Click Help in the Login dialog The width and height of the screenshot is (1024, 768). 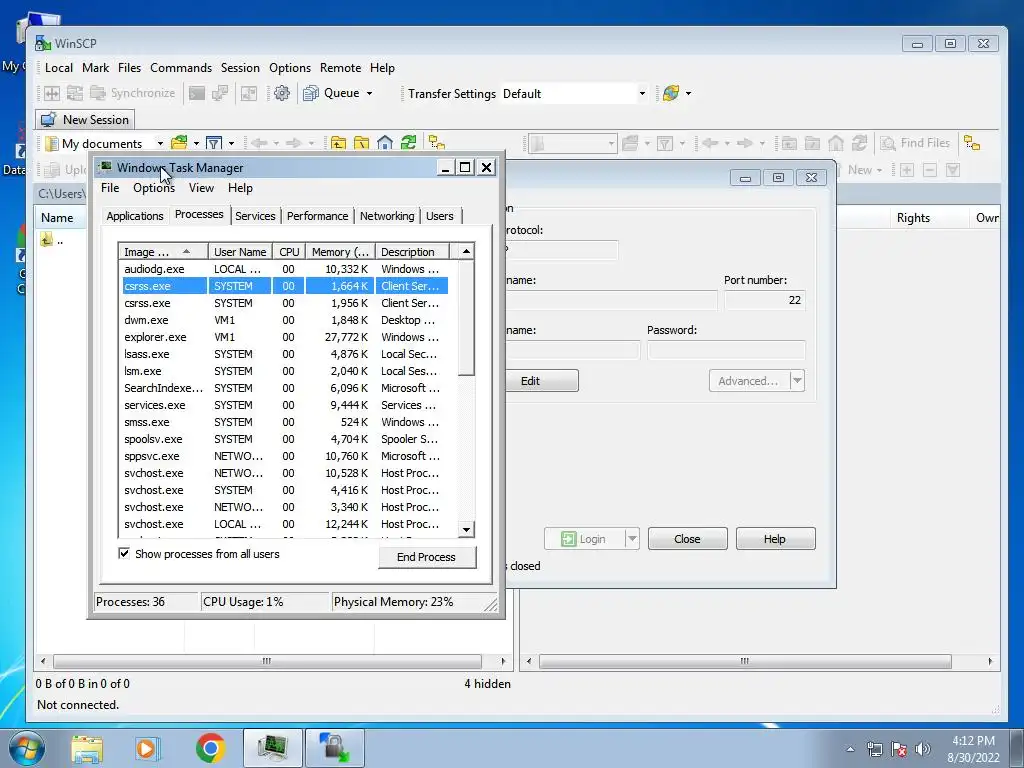pyautogui.click(x=775, y=539)
